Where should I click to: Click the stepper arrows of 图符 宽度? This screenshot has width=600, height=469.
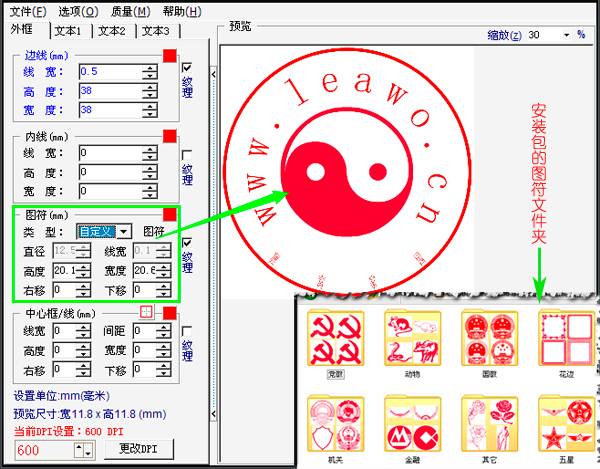point(163,271)
